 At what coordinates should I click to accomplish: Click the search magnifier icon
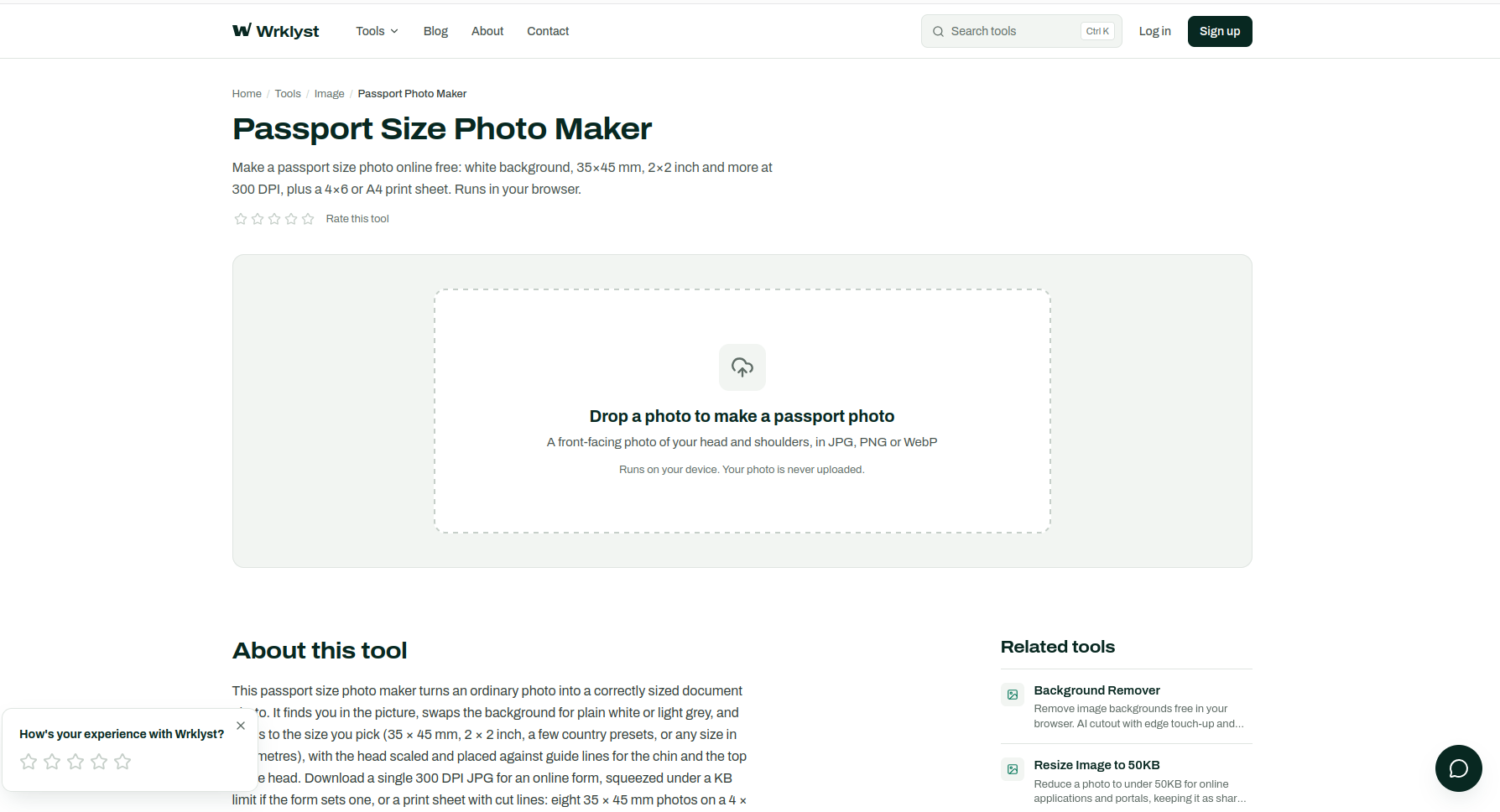point(938,32)
